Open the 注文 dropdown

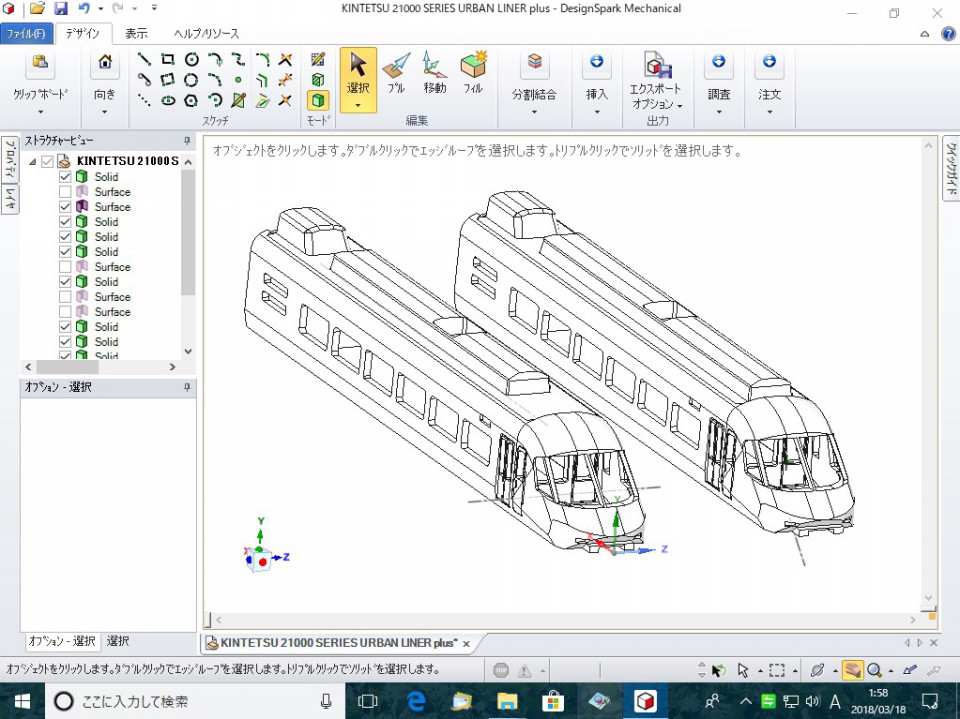[770, 112]
